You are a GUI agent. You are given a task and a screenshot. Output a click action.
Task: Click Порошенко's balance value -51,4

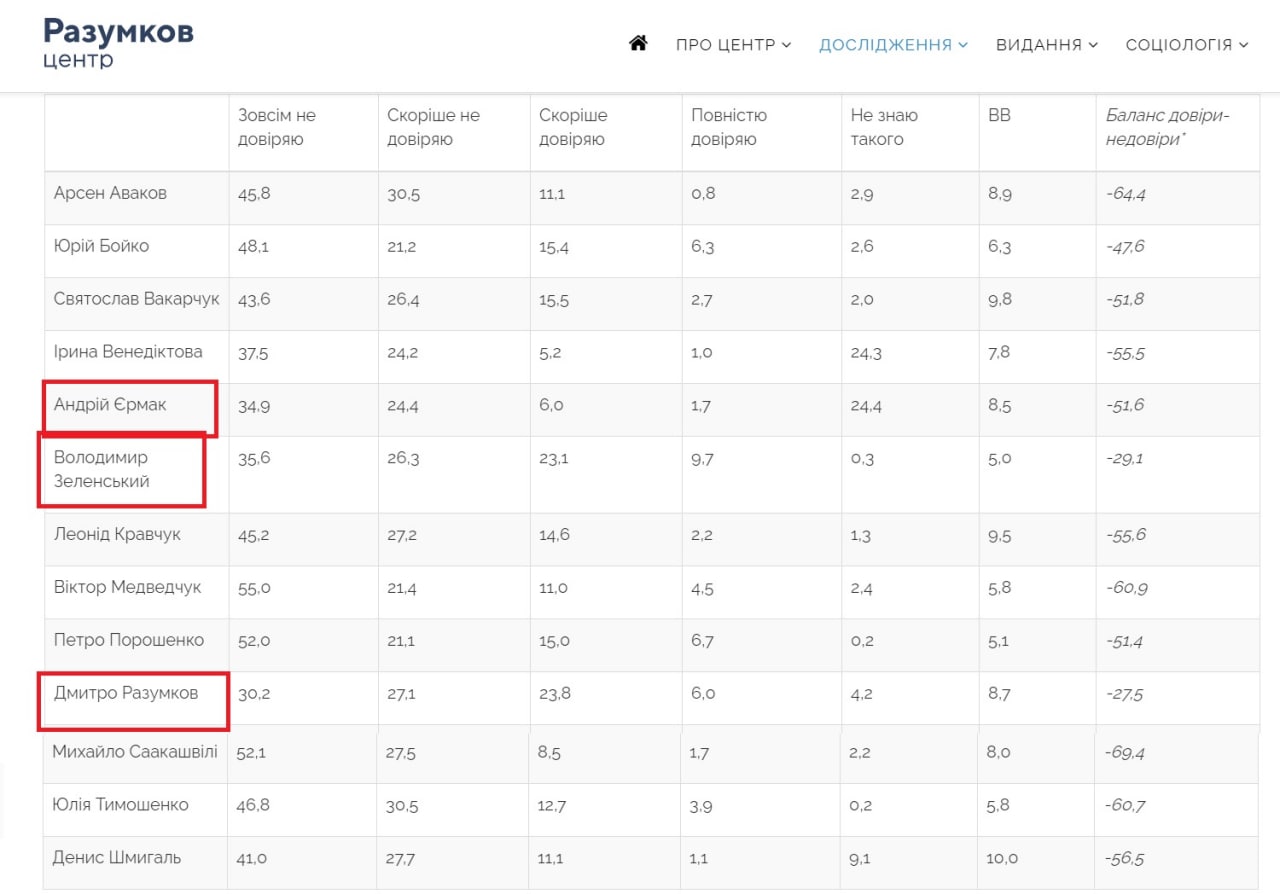point(1125,641)
